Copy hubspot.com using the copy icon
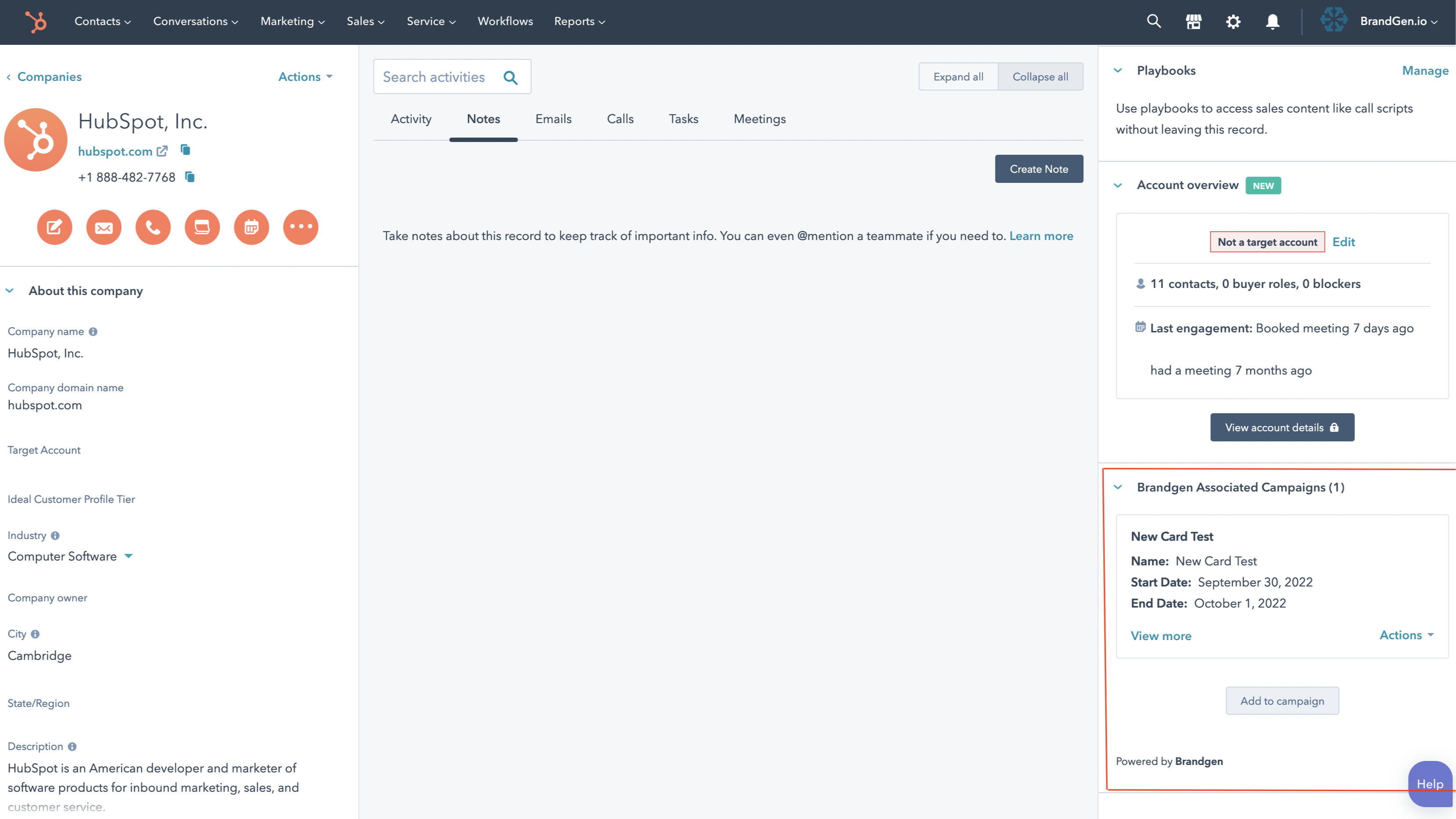The height and width of the screenshot is (819, 1456). (x=185, y=150)
